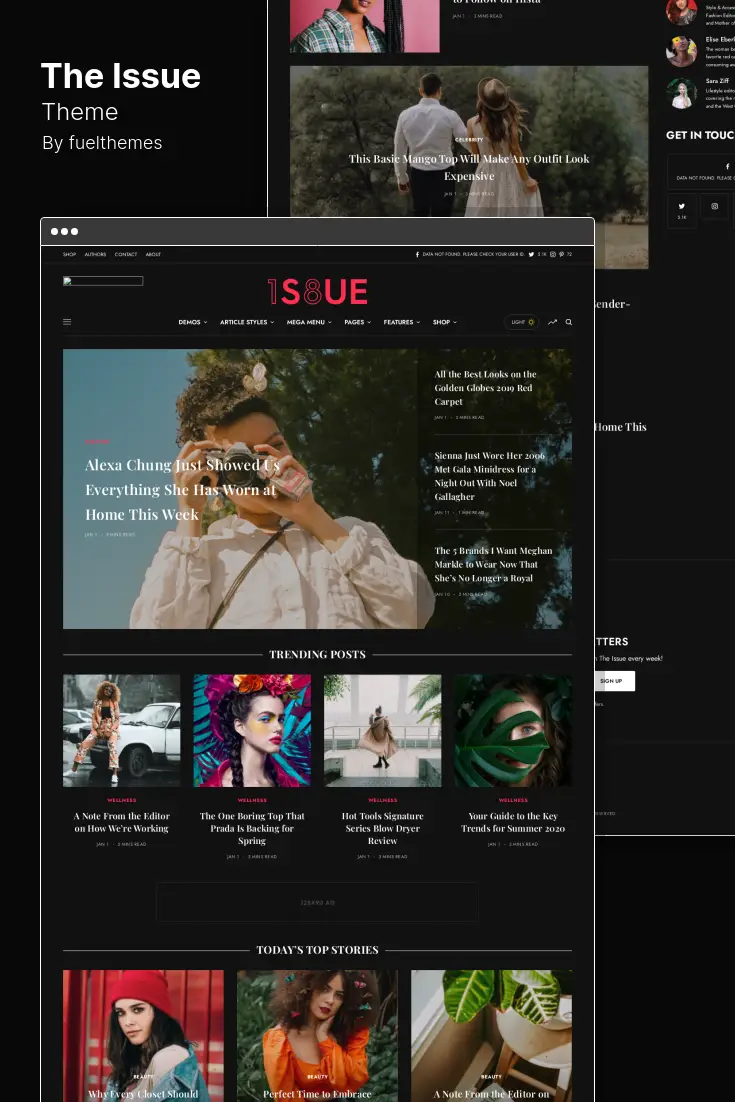Click the thumbnail of figure in beige coat
Viewport: 735px width, 1102px height.
click(382, 730)
